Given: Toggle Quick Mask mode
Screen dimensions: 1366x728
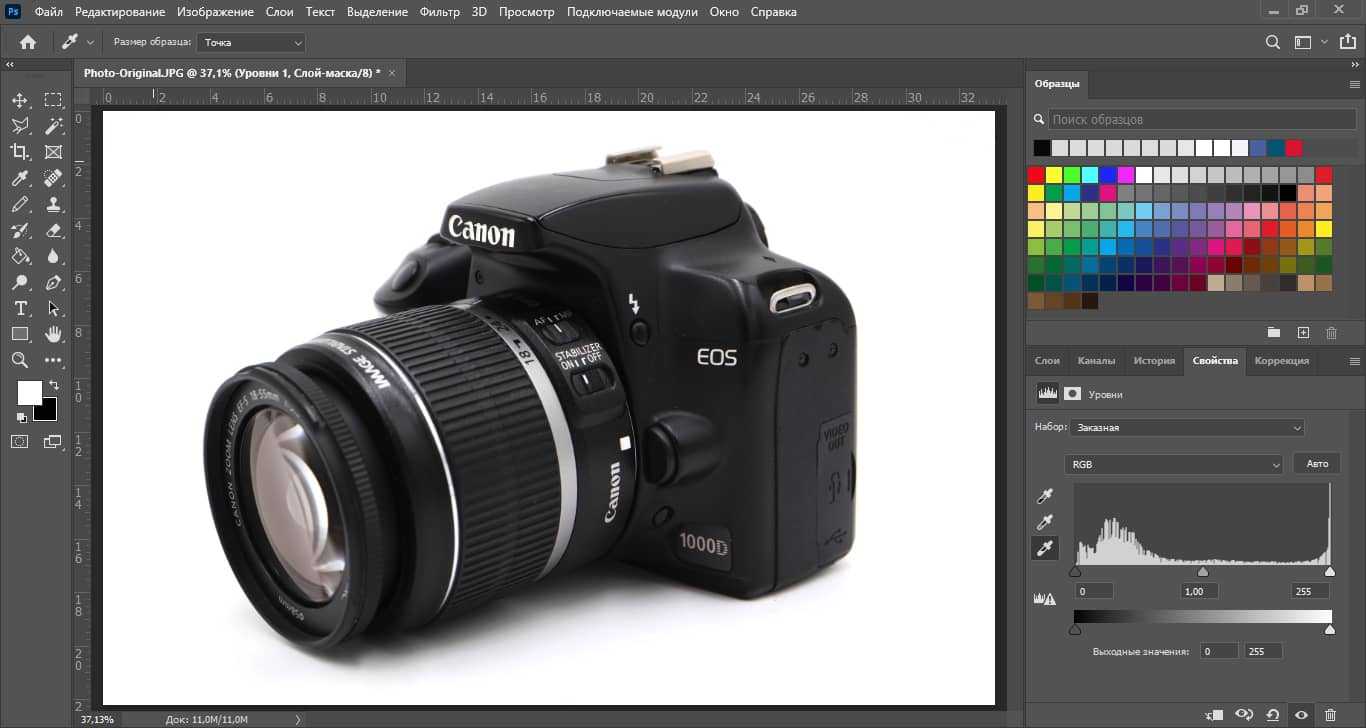Looking at the screenshot, I should tap(20, 441).
